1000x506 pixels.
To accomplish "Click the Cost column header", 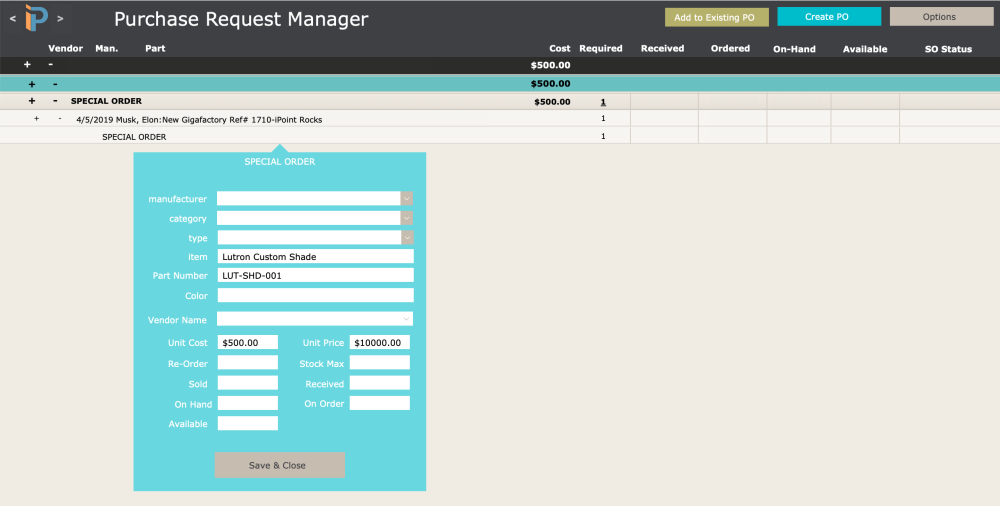I will click(x=560, y=48).
